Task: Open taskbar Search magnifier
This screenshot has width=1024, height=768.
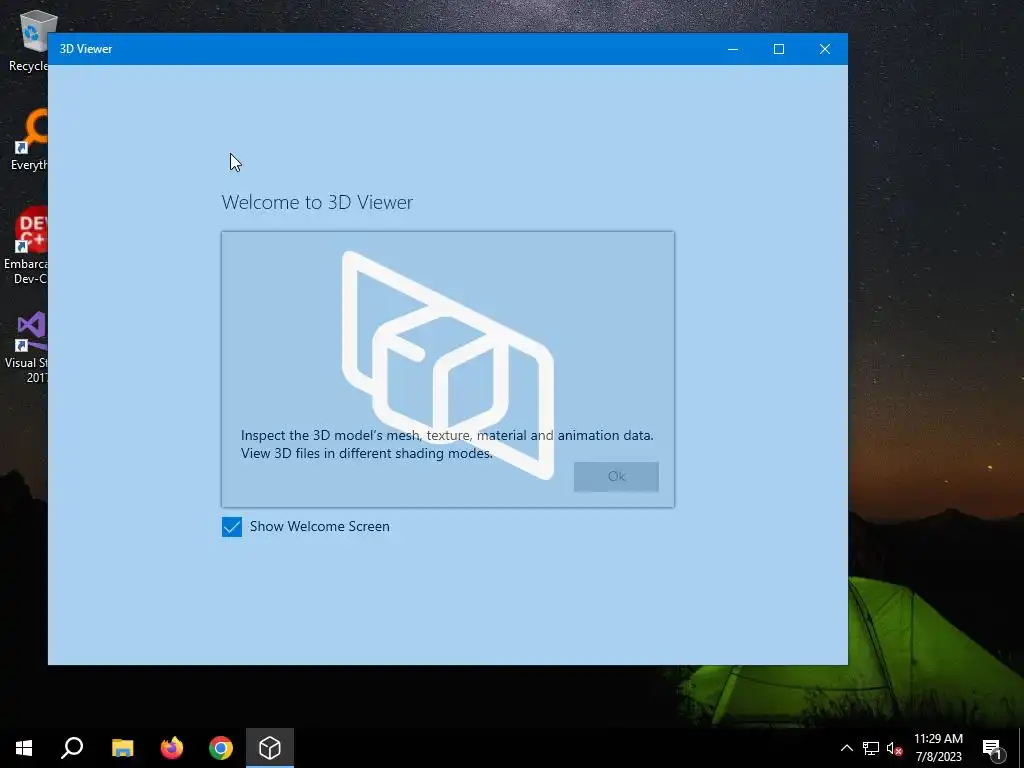Action: click(72, 748)
